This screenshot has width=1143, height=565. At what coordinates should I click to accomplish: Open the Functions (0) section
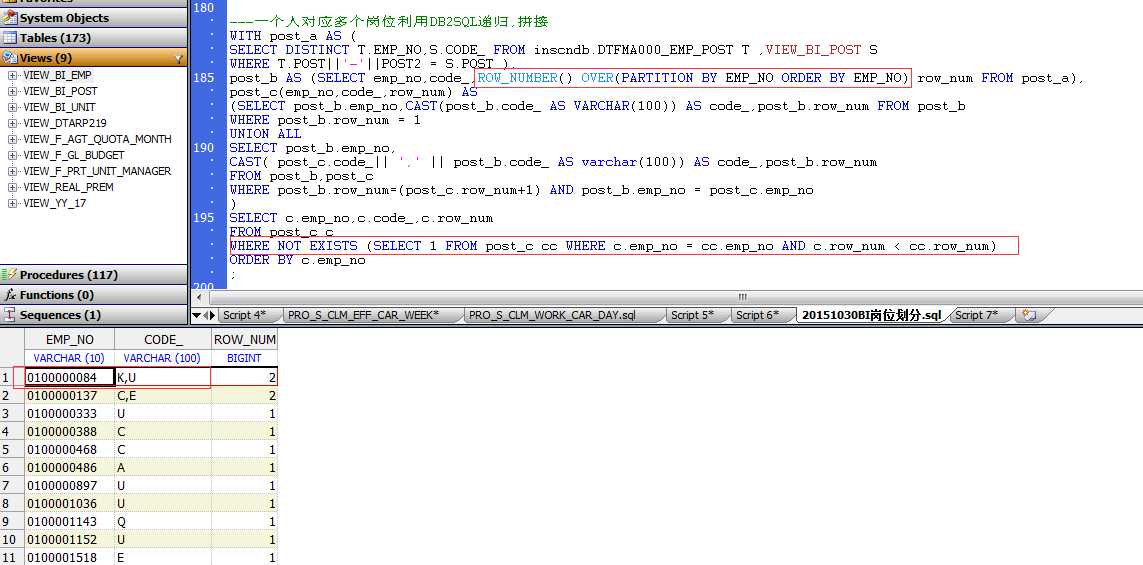(x=93, y=295)
